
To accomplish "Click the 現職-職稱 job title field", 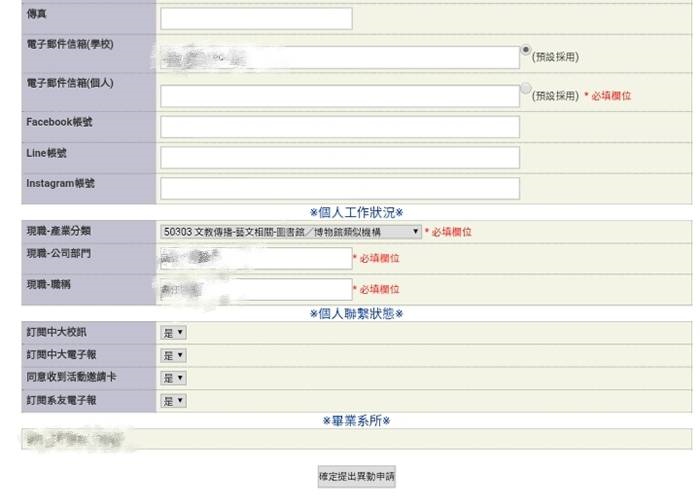I will [x=255, y=289].
